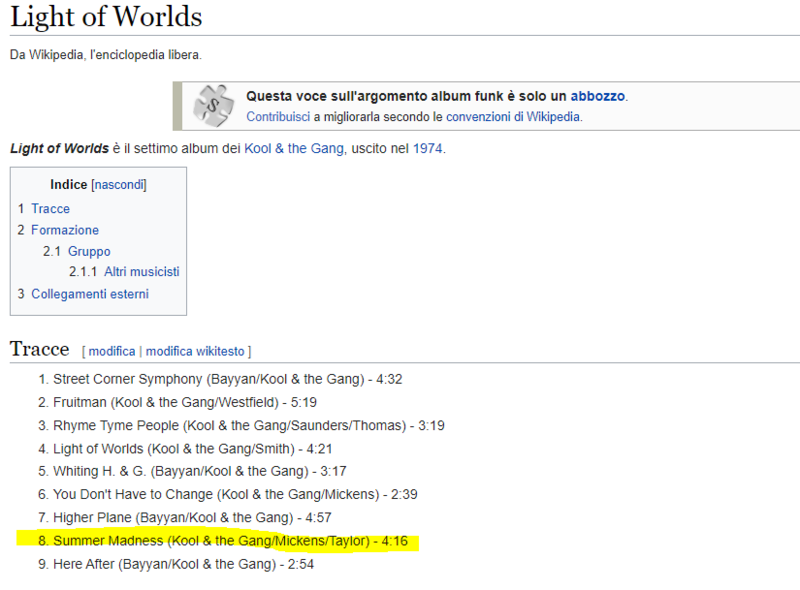Hide the Indice table of contents
The width and height of the screenshot is (800, 590).
click(x=119, y=185)
